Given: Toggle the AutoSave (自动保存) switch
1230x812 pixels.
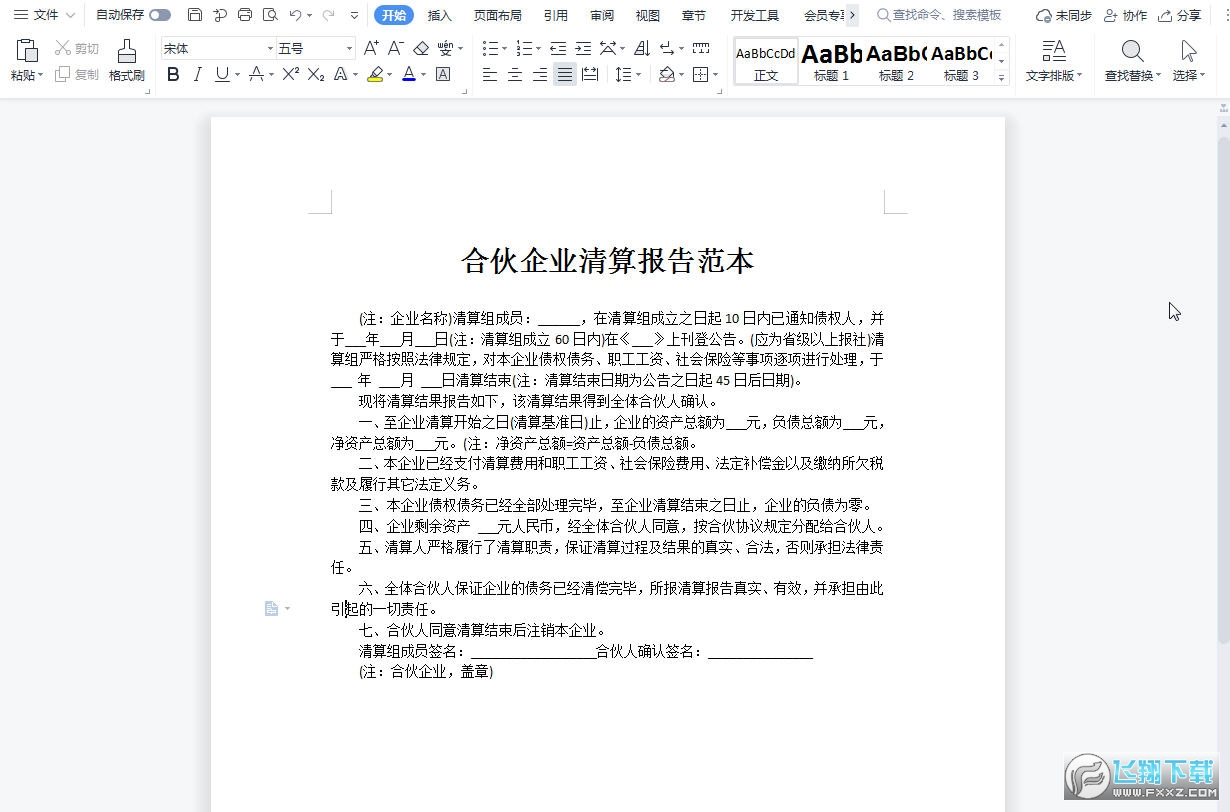Looking at the screenshot, I should (x=160, y=15).
